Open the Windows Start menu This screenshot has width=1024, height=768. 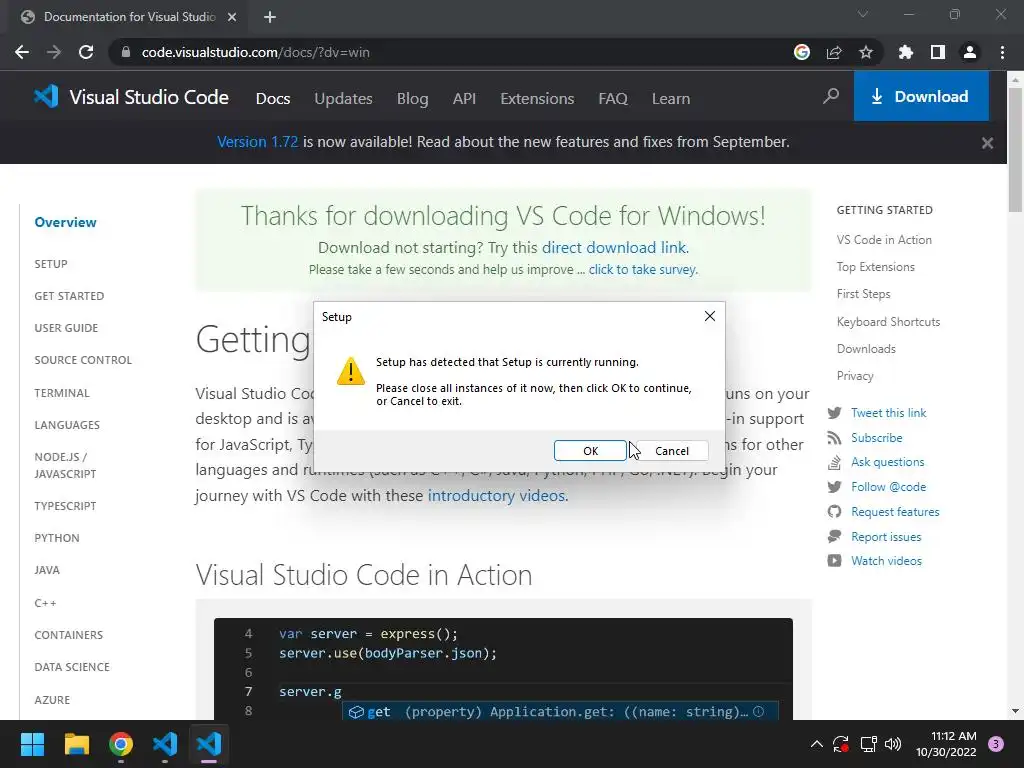pos(32,744)
